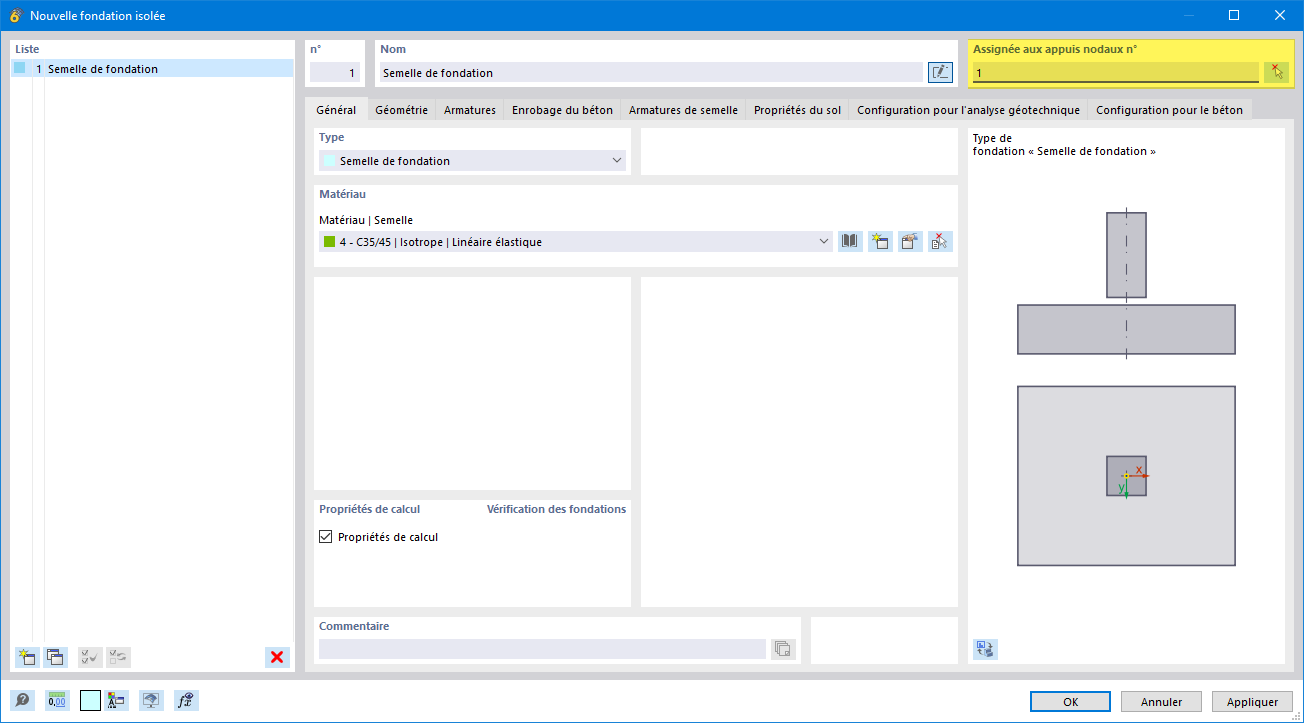Click the Vérification des fondations label
The image size is (1304, 723).
click(x=556, y=509)
